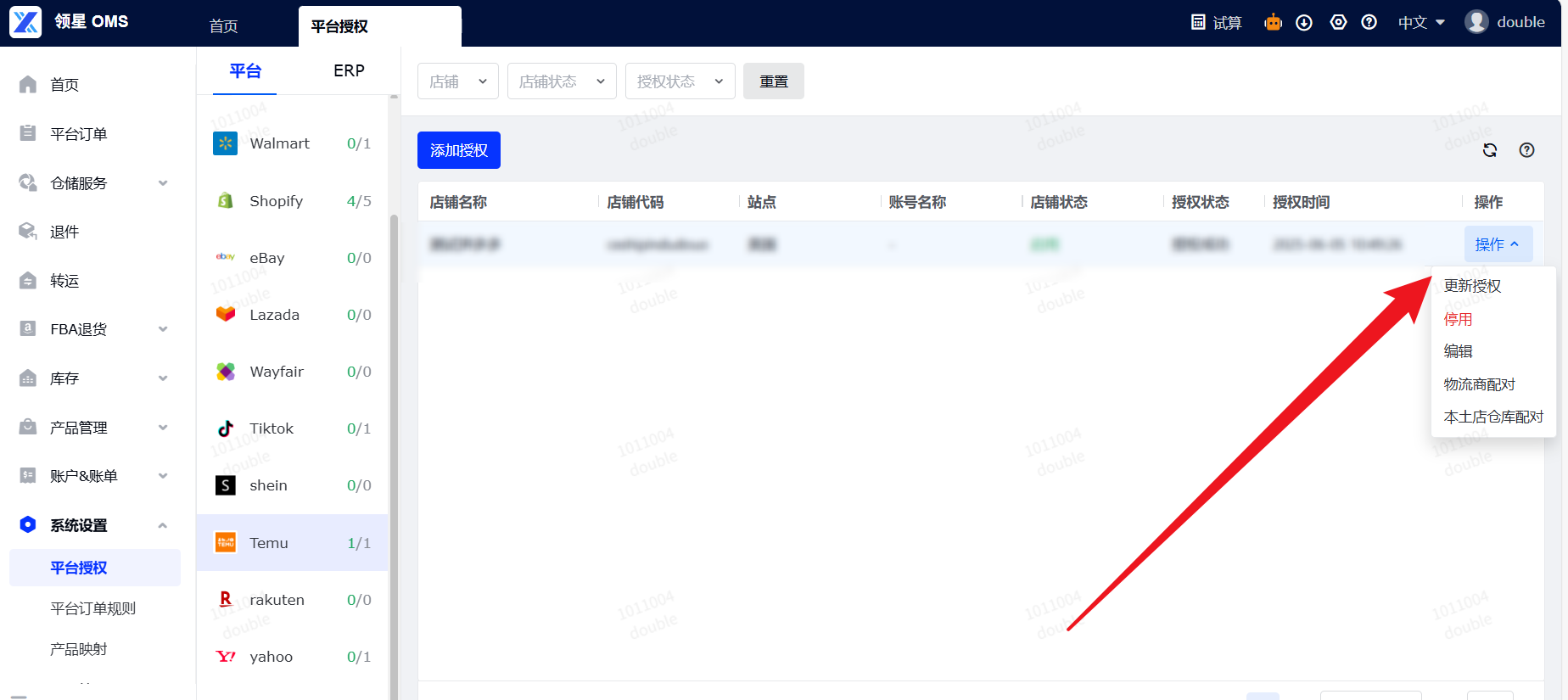Click the 首页 home sidebar icon

pos(28,84)
